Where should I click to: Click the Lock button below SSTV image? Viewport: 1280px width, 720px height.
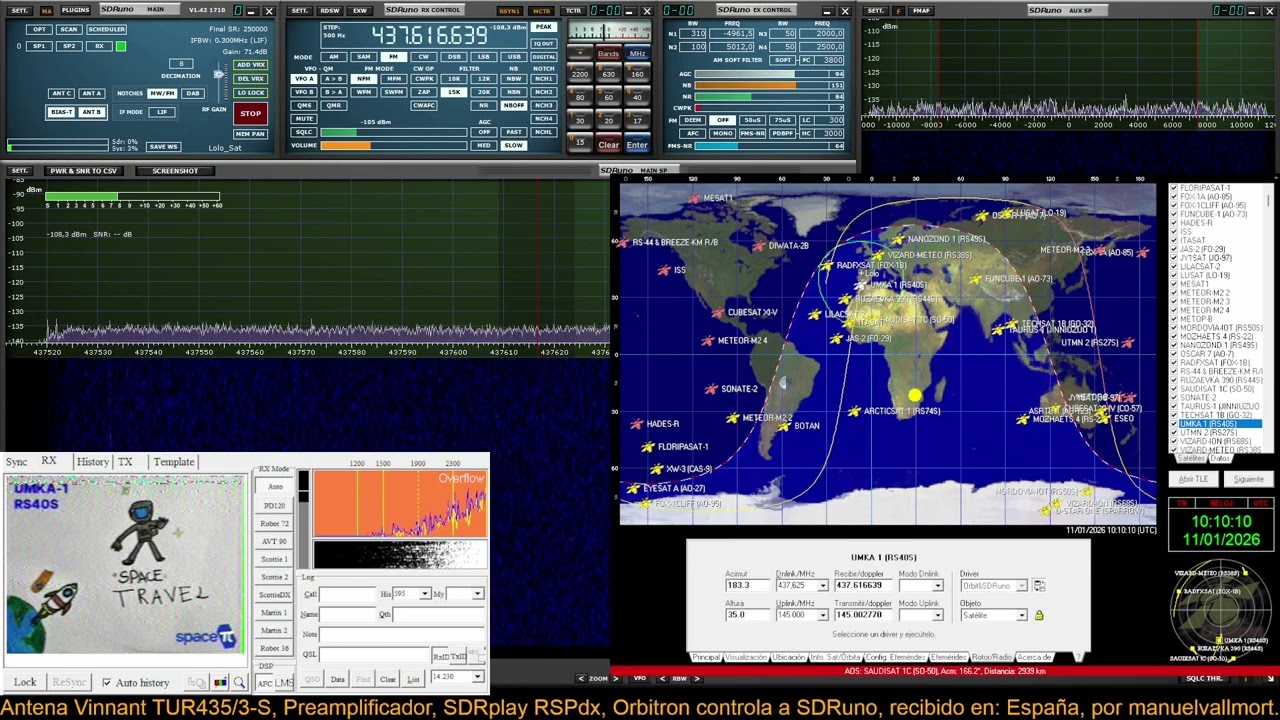pos(25,682)
